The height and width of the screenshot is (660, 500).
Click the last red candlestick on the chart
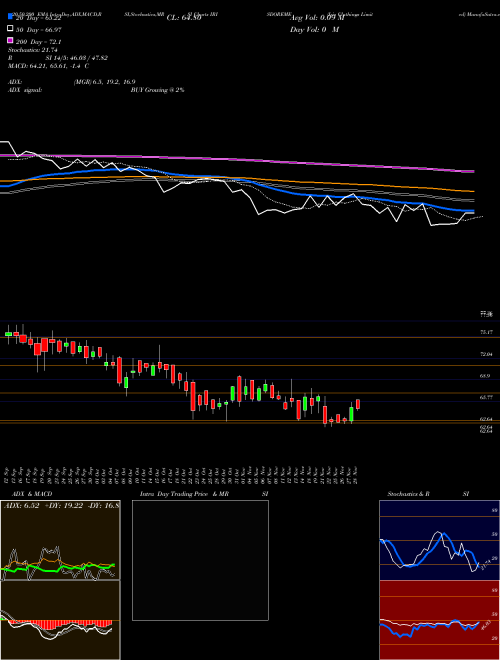358,404
